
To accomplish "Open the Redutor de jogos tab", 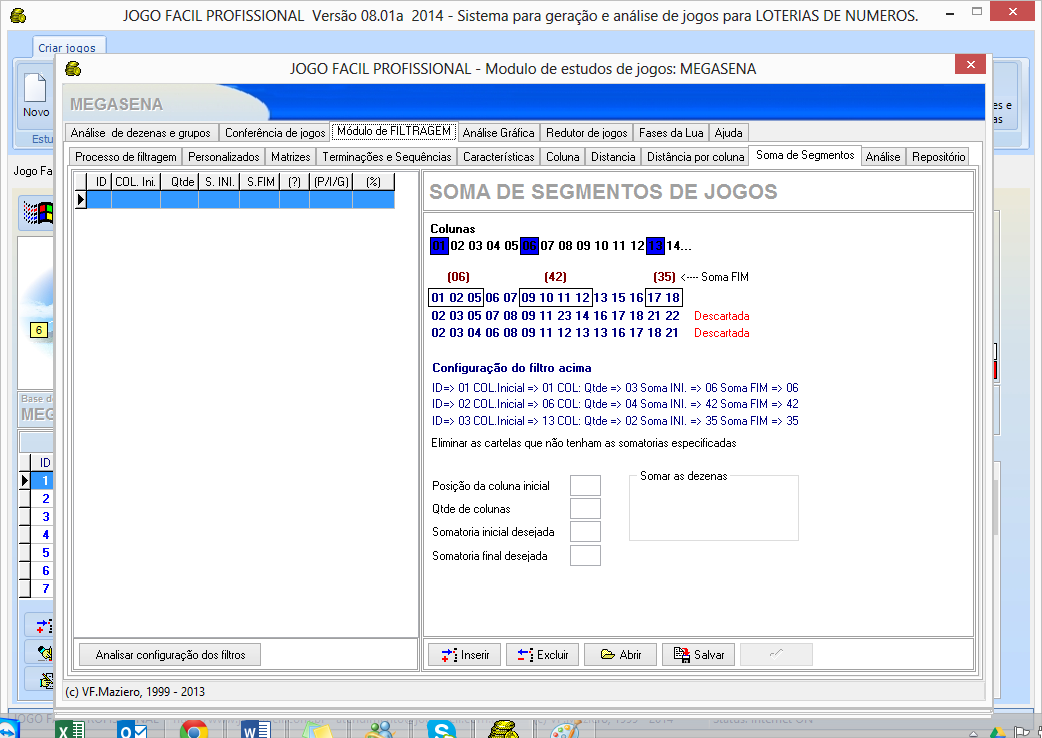I will (587, 132).
